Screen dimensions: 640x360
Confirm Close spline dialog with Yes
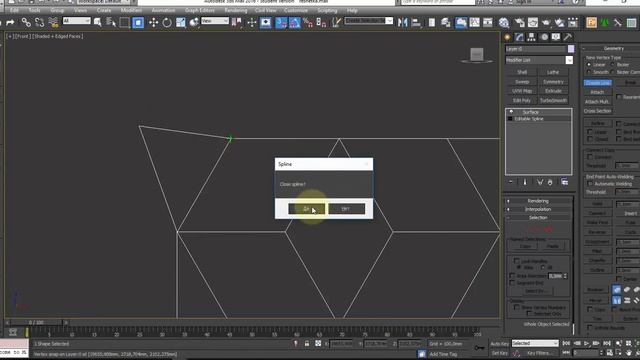tap(307, 209)
